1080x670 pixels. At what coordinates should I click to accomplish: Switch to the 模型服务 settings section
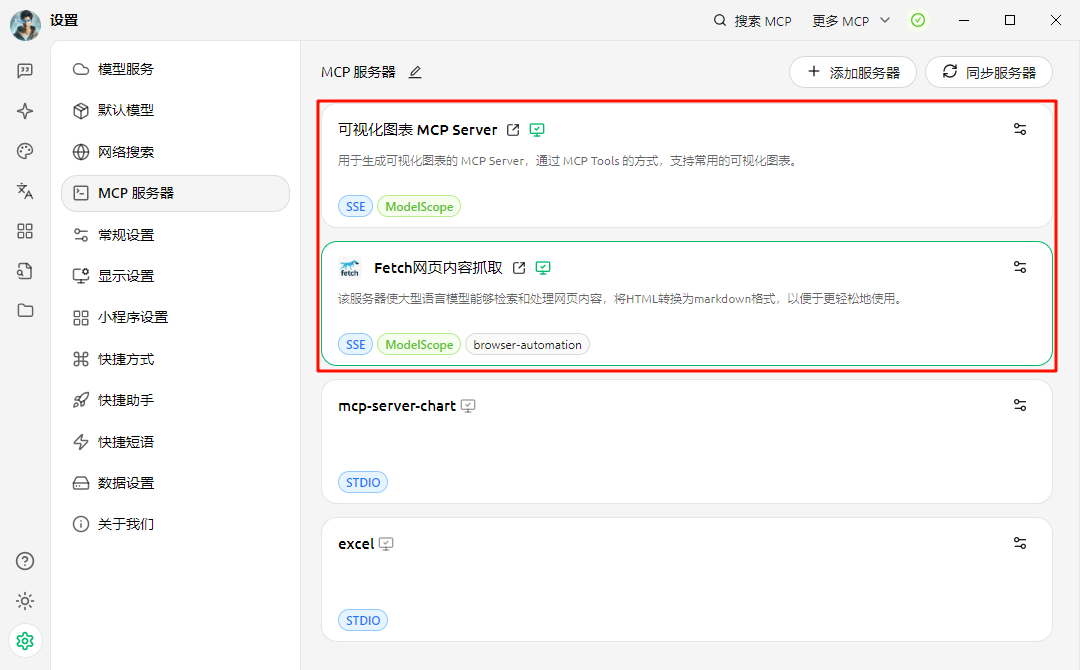124,69
